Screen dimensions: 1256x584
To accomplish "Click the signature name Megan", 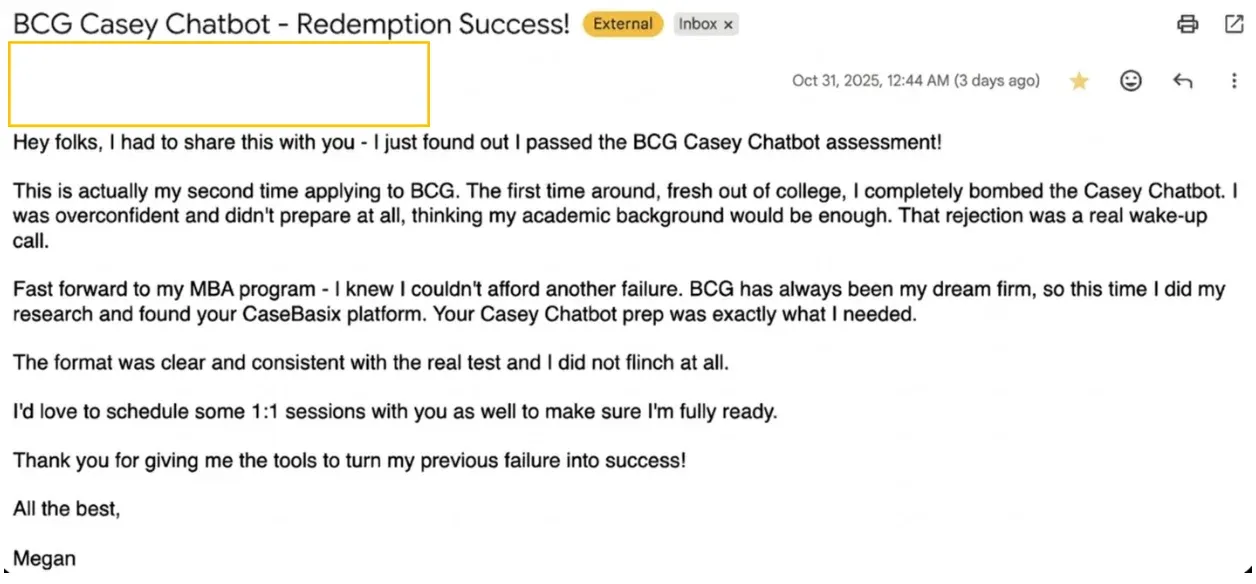I will point(44,558).
